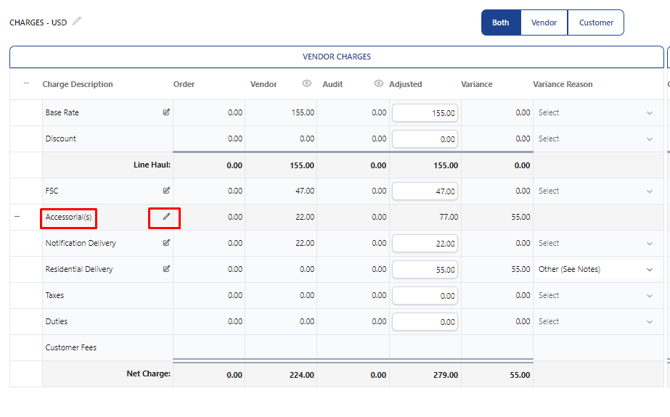Image resolution: width=670 pixels, height=417 pixels.
Task: Click the edit icon on FSC row
Action: point(166,191)
